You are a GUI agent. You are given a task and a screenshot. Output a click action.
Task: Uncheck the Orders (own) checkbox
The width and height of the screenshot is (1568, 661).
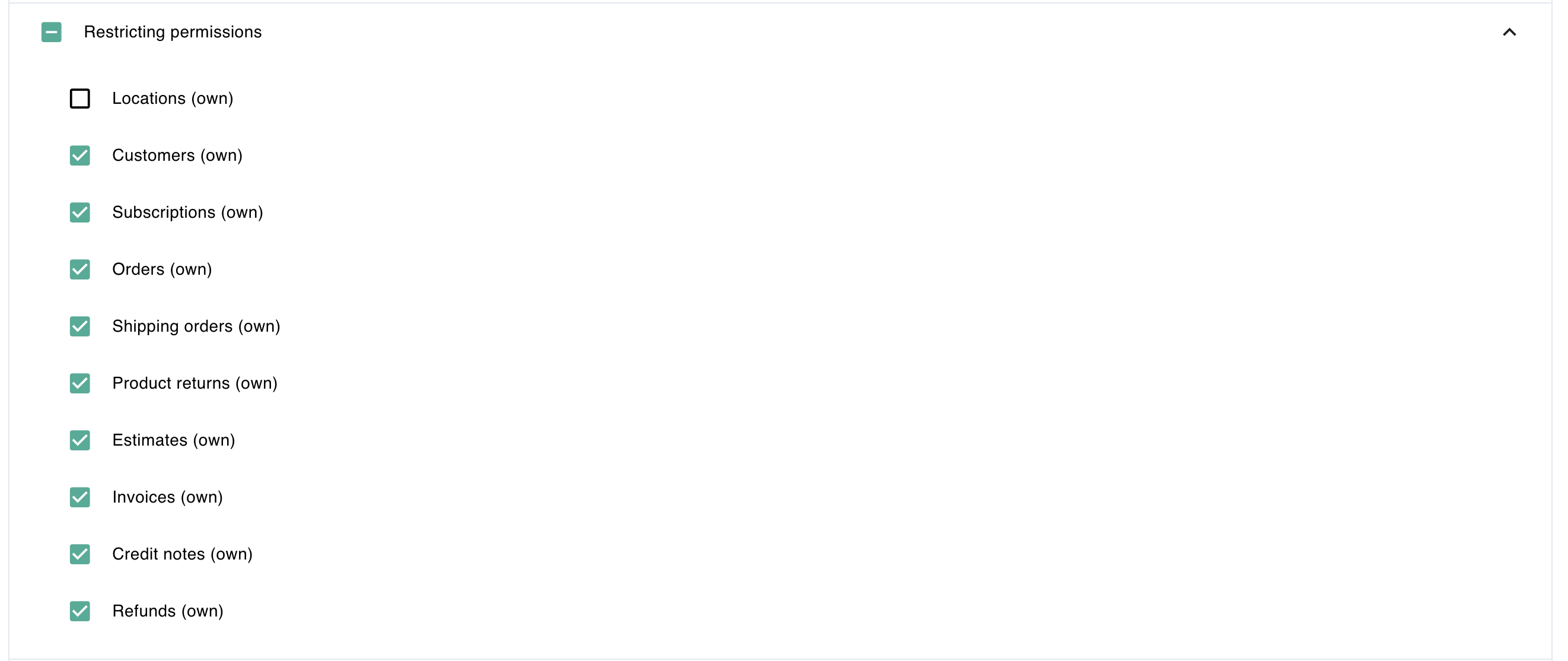pos(79,269)
